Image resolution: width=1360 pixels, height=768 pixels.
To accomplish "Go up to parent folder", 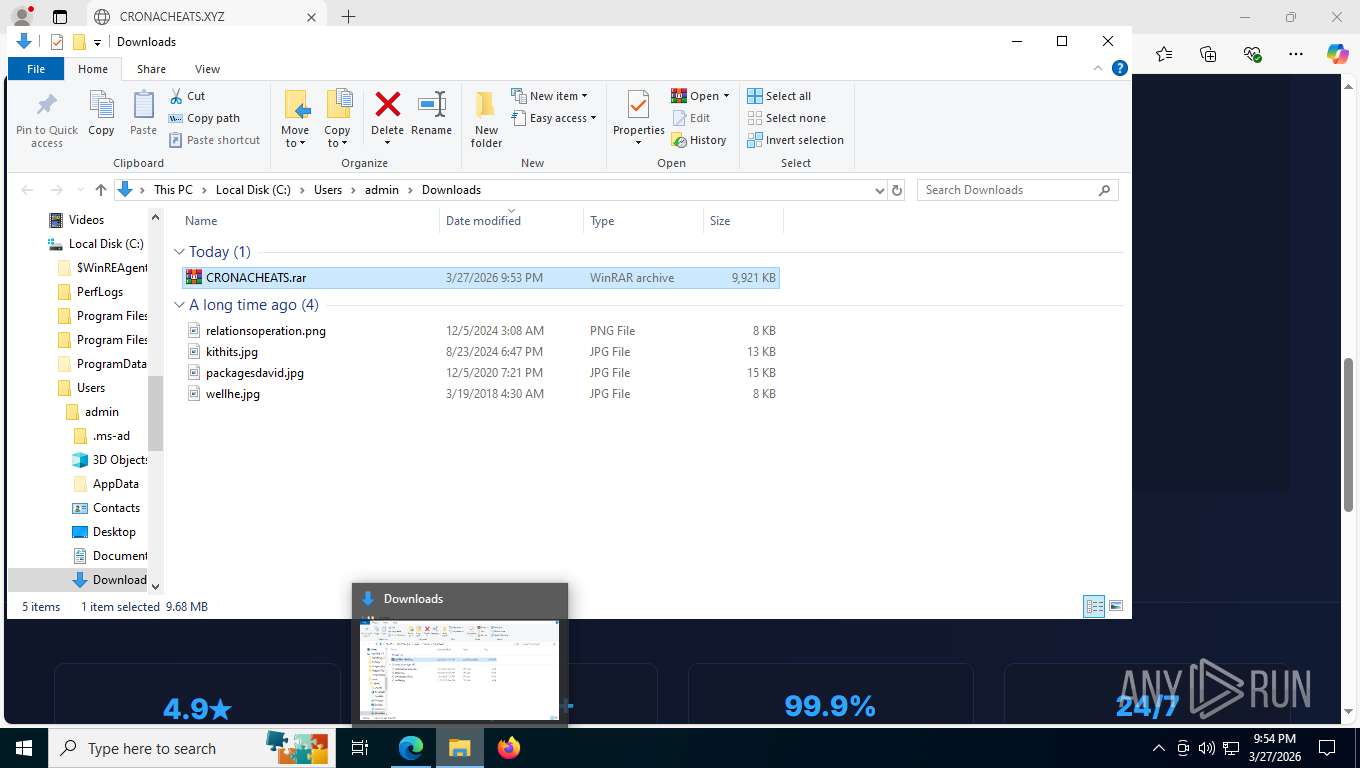I will [100, 190].
